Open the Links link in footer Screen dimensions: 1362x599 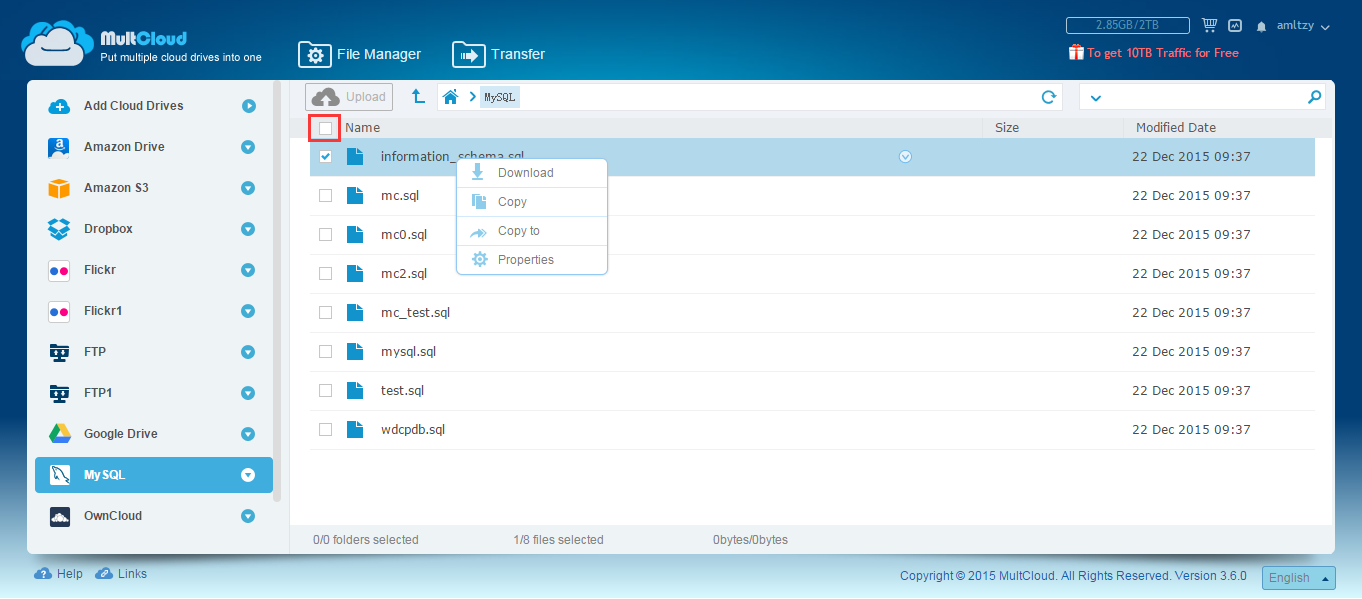click(121, 574)
